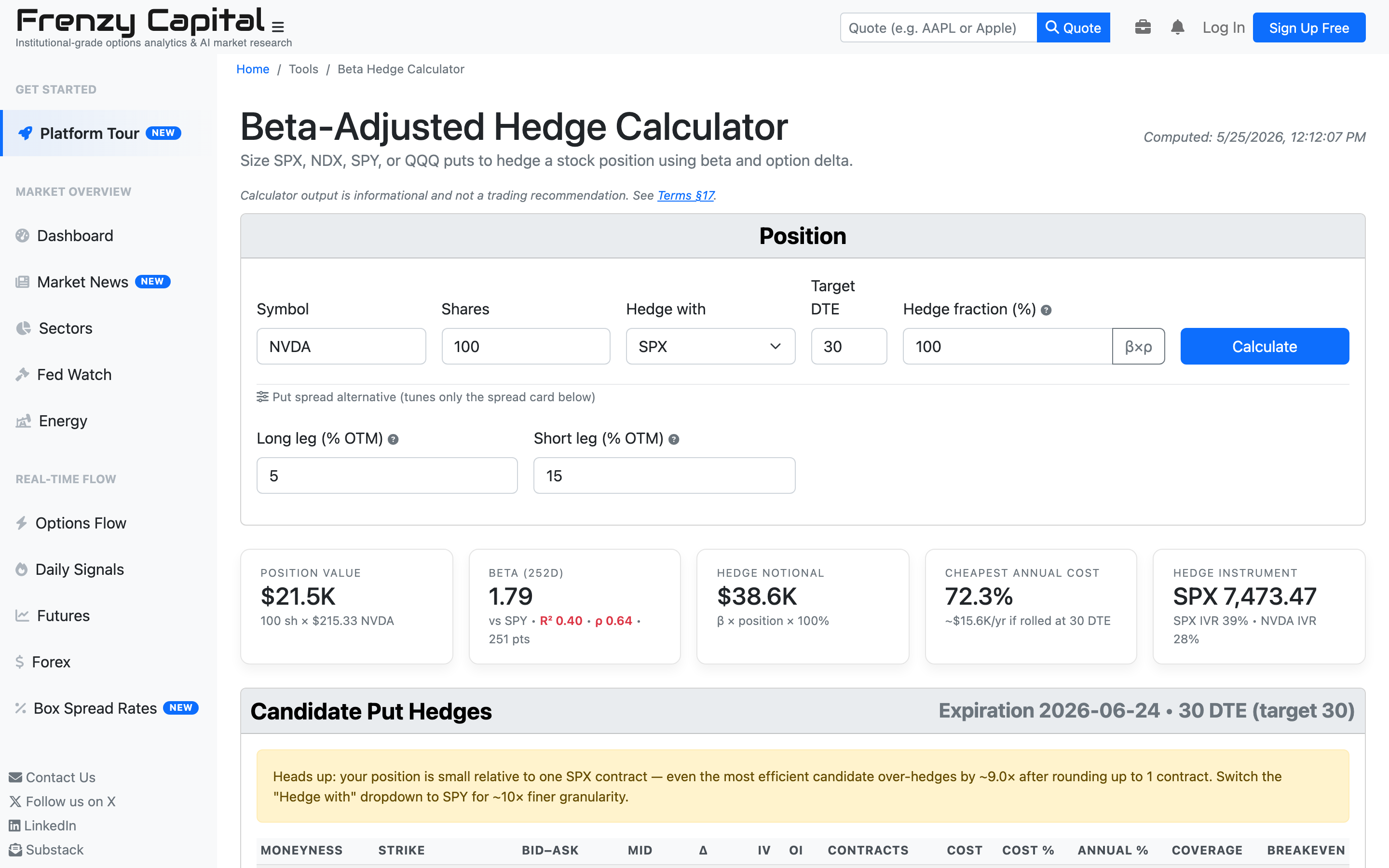The height and width of the screenshot is (868, 1389).
Task: Open the Forex page
Action: click(51, 662)
